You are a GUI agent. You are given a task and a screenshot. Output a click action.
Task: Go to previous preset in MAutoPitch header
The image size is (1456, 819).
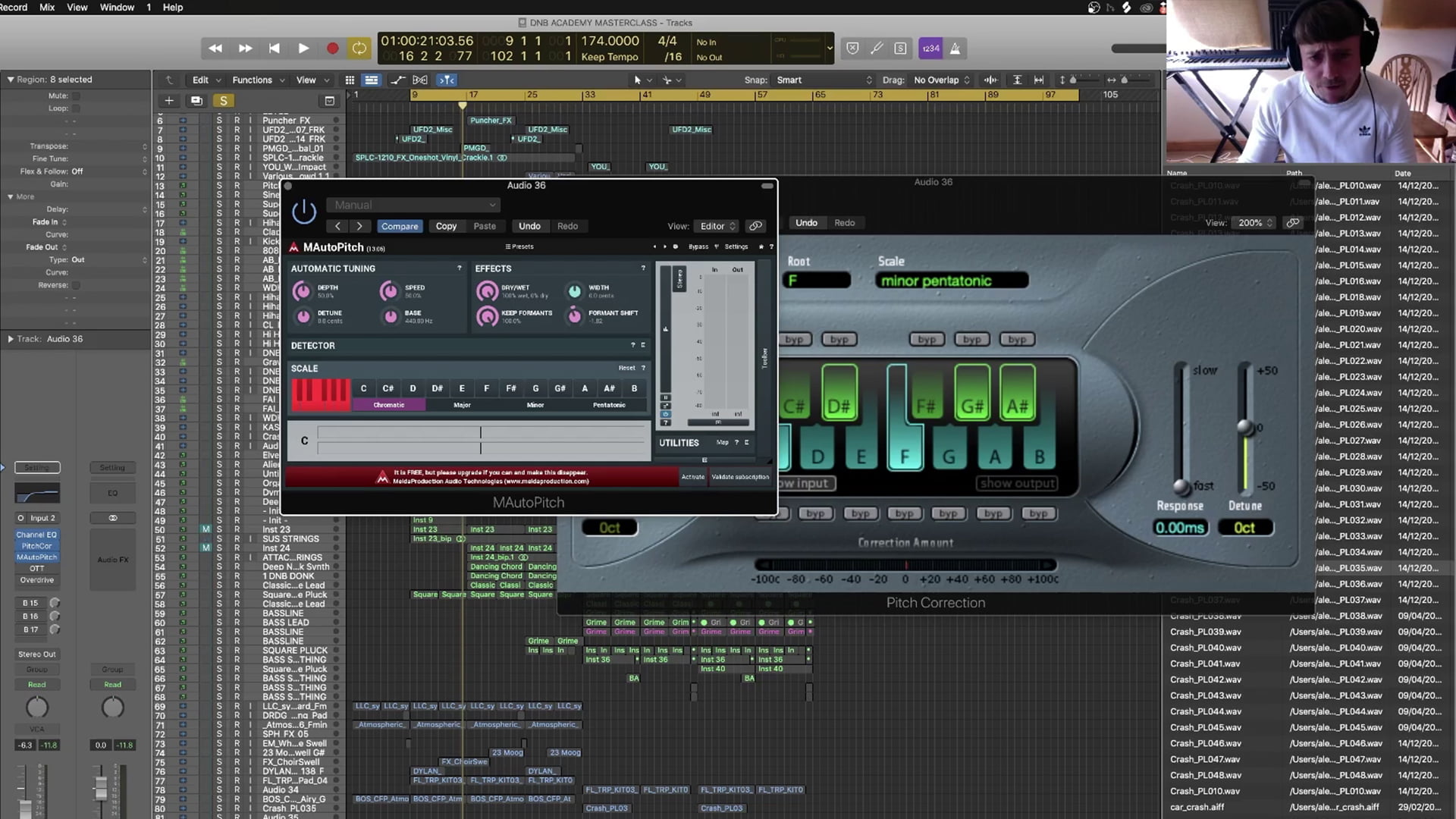click(338, 226)
